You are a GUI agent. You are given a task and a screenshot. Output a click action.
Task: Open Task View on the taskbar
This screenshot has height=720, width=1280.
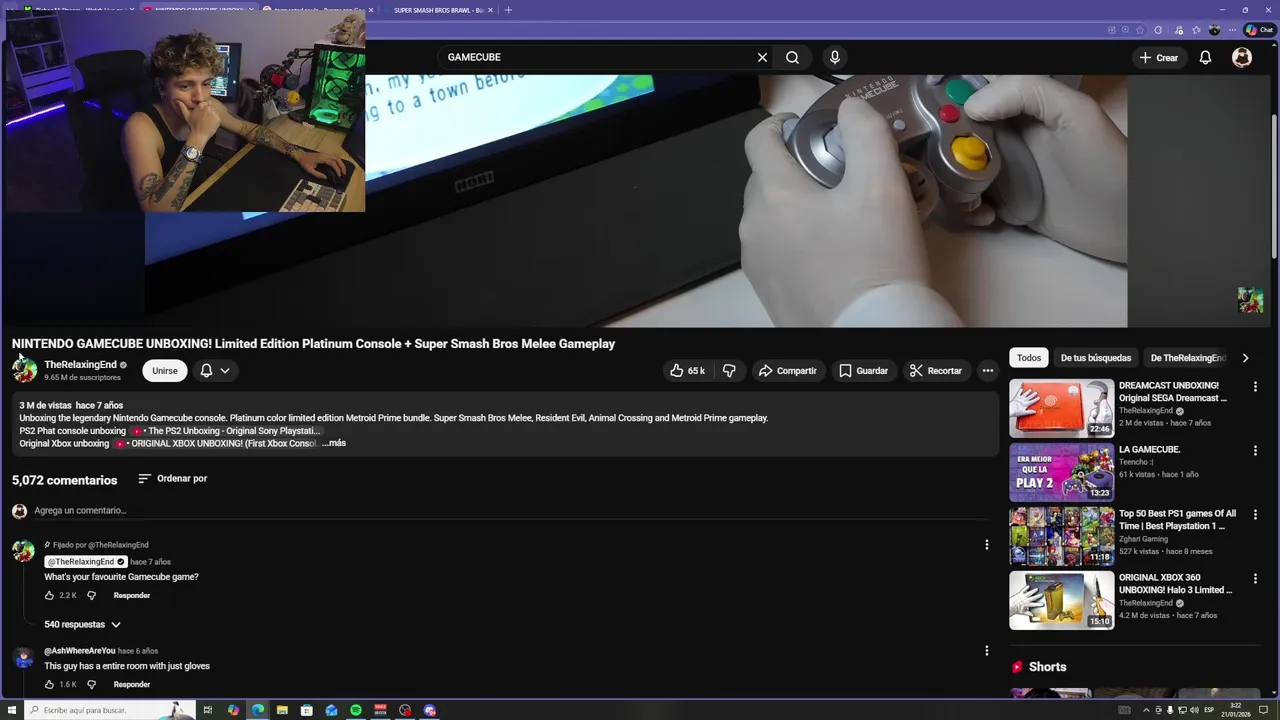pyautogui.click(x=208, y=710)
